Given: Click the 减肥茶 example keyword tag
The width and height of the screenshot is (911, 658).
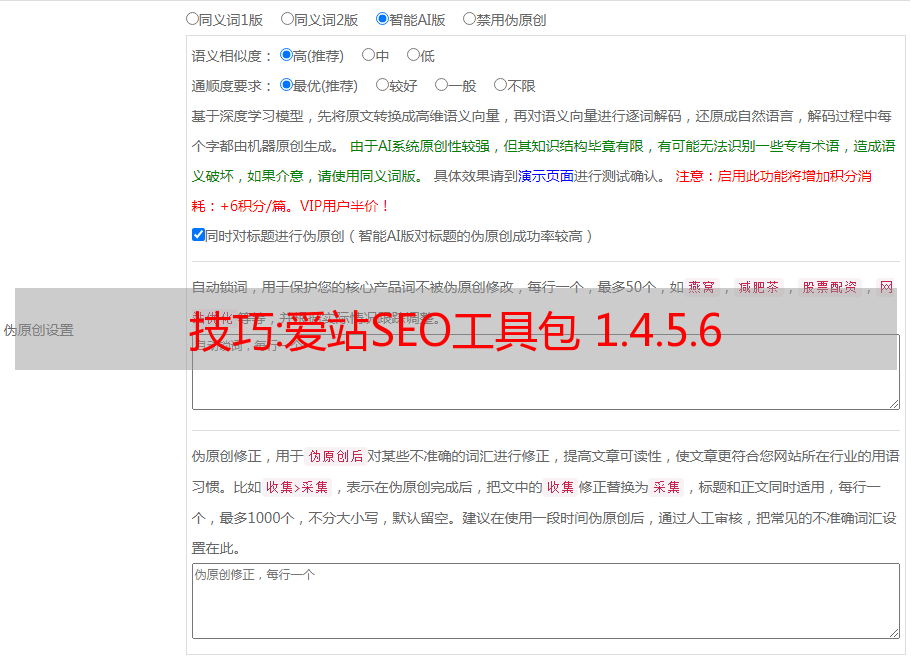Looking at the screenshot, I should (x=759, y=287).
